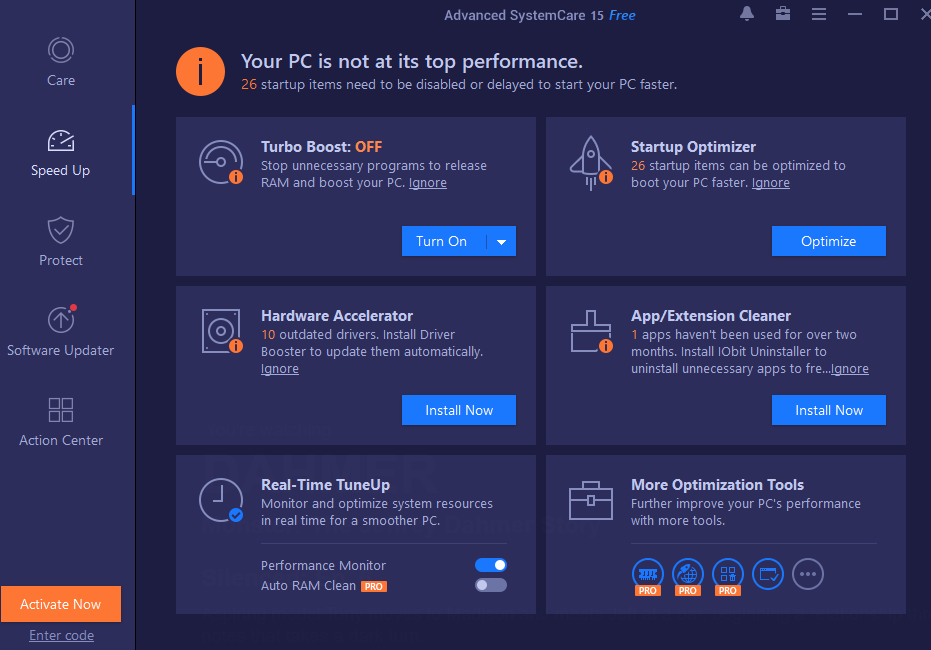Open the Enter code link

(61, 635)
